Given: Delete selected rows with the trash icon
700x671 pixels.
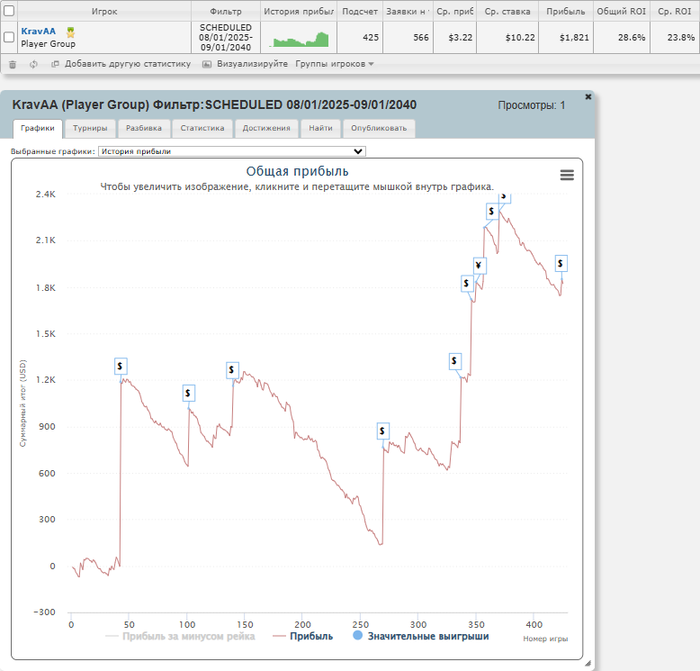Looking at the screenshot, I should click(x=12, y=64).
